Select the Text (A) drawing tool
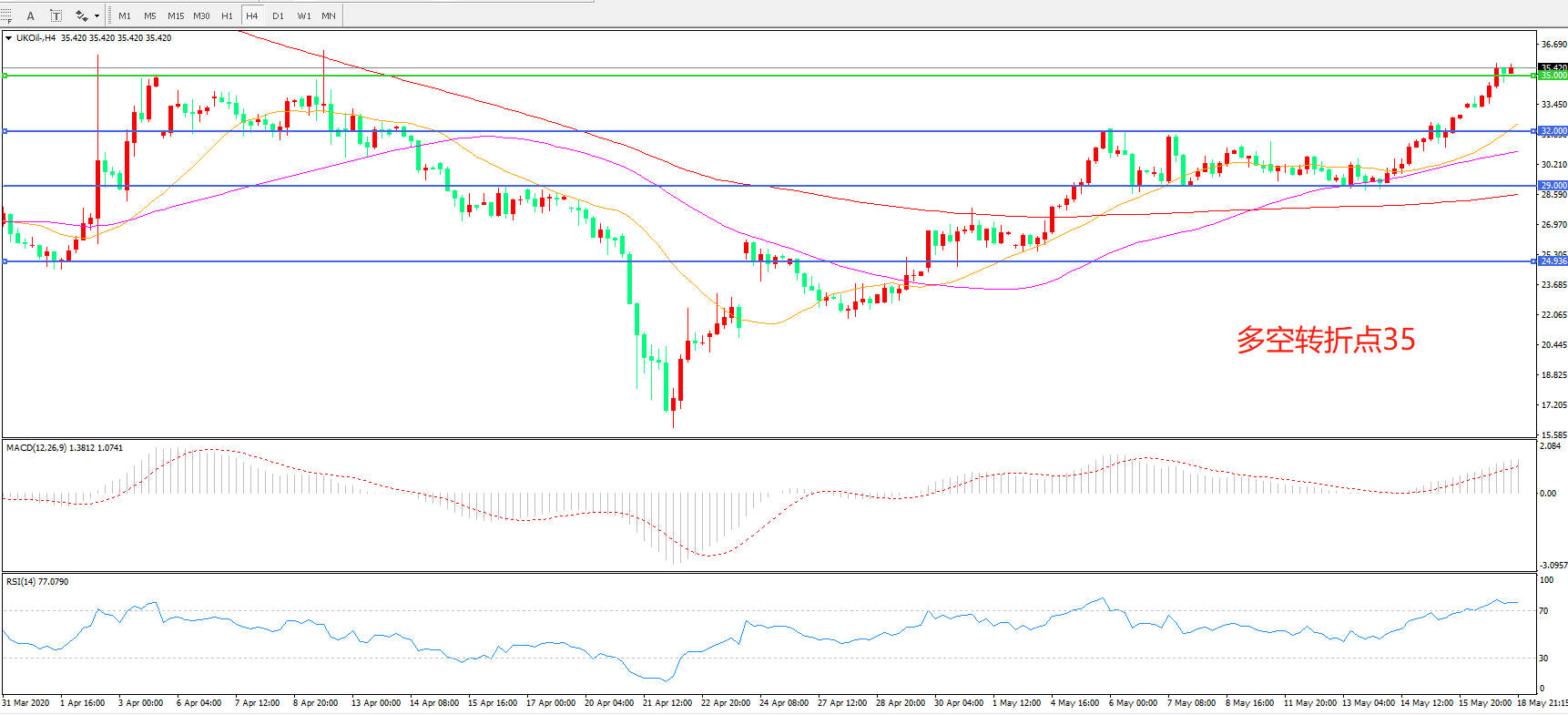The image size is (1568, 715). (30, 15)
